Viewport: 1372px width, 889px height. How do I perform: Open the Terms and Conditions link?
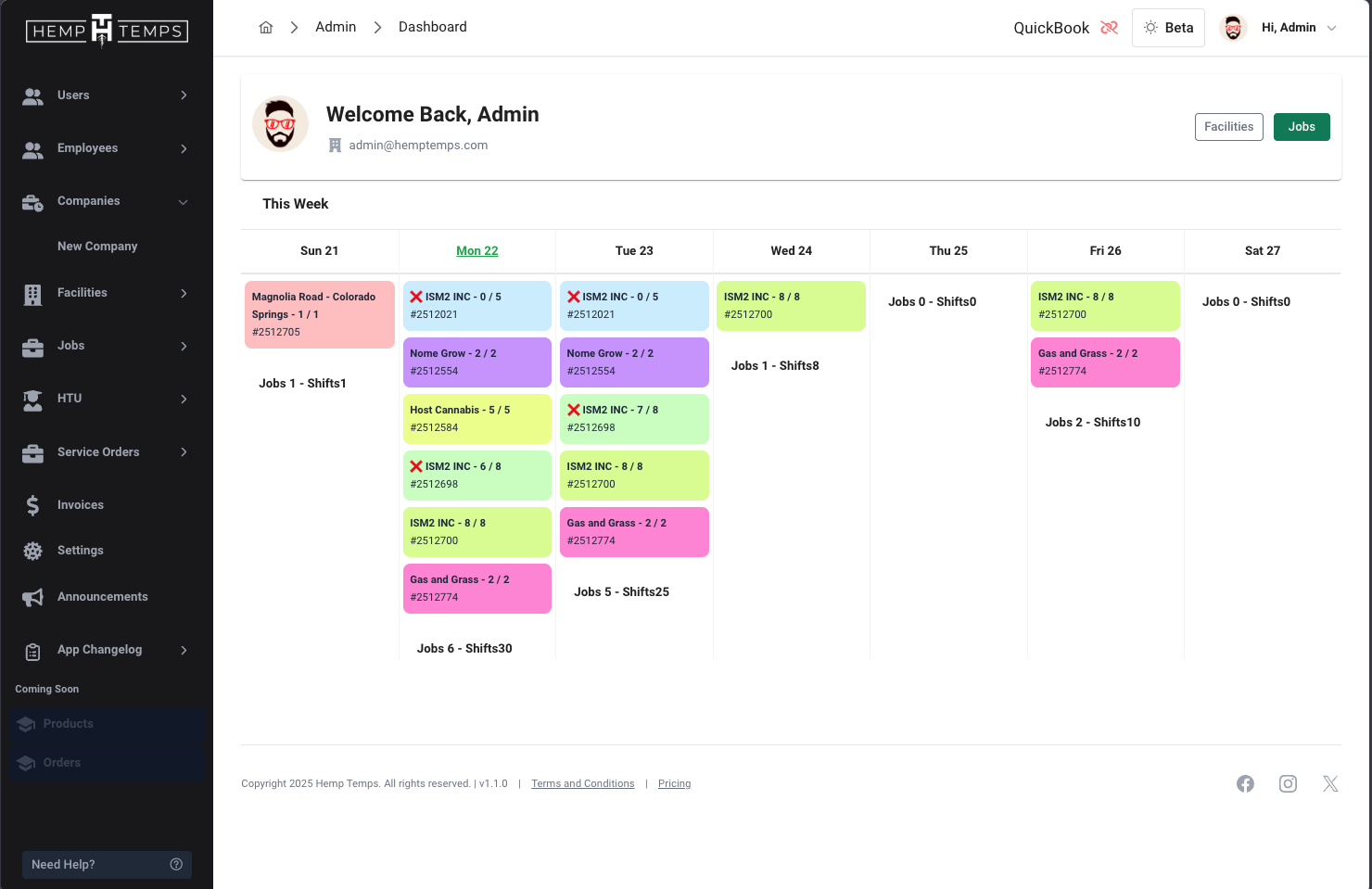tap(582, 784)
